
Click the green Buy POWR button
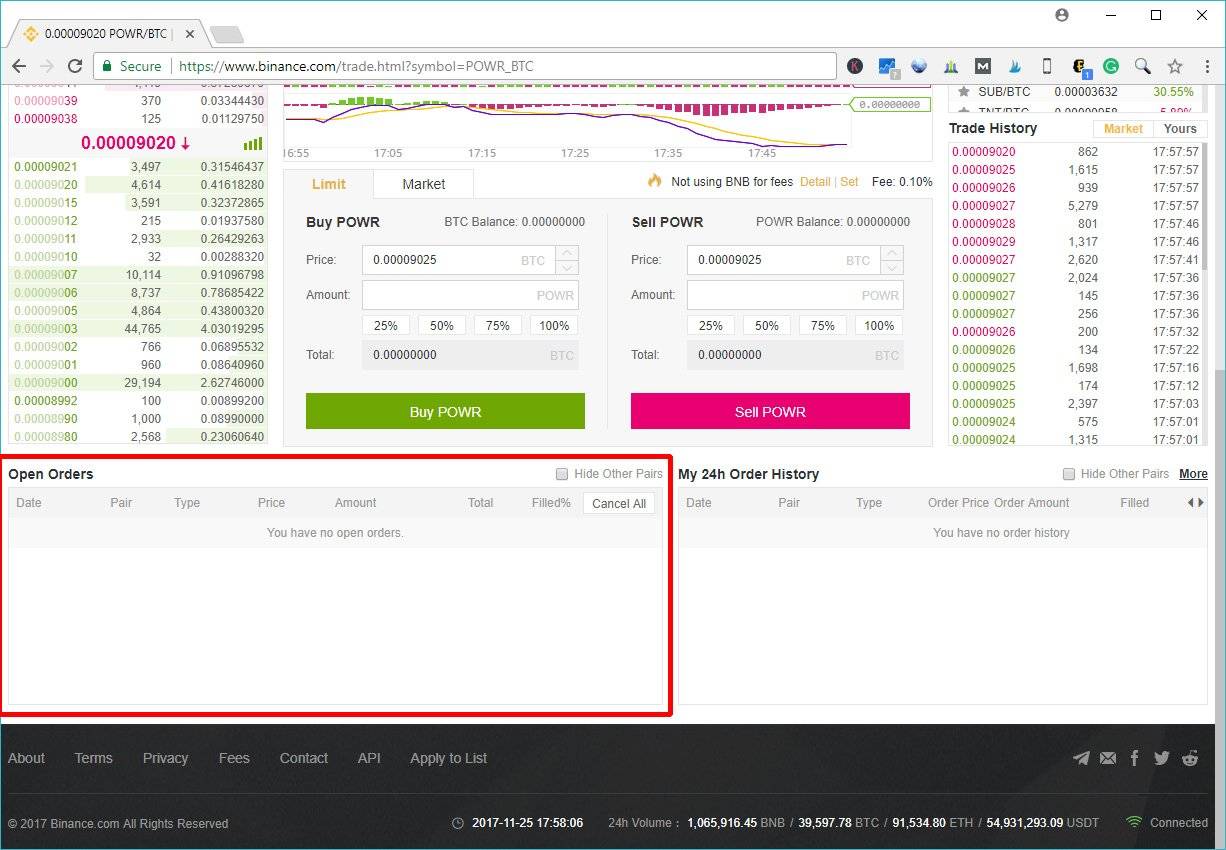coord(445,411)
